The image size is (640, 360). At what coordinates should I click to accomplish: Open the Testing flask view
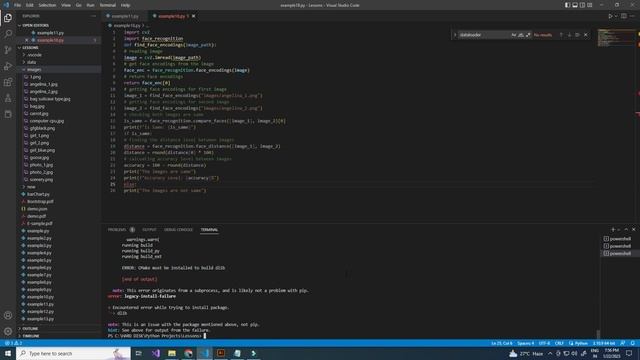tap(8, 98)
